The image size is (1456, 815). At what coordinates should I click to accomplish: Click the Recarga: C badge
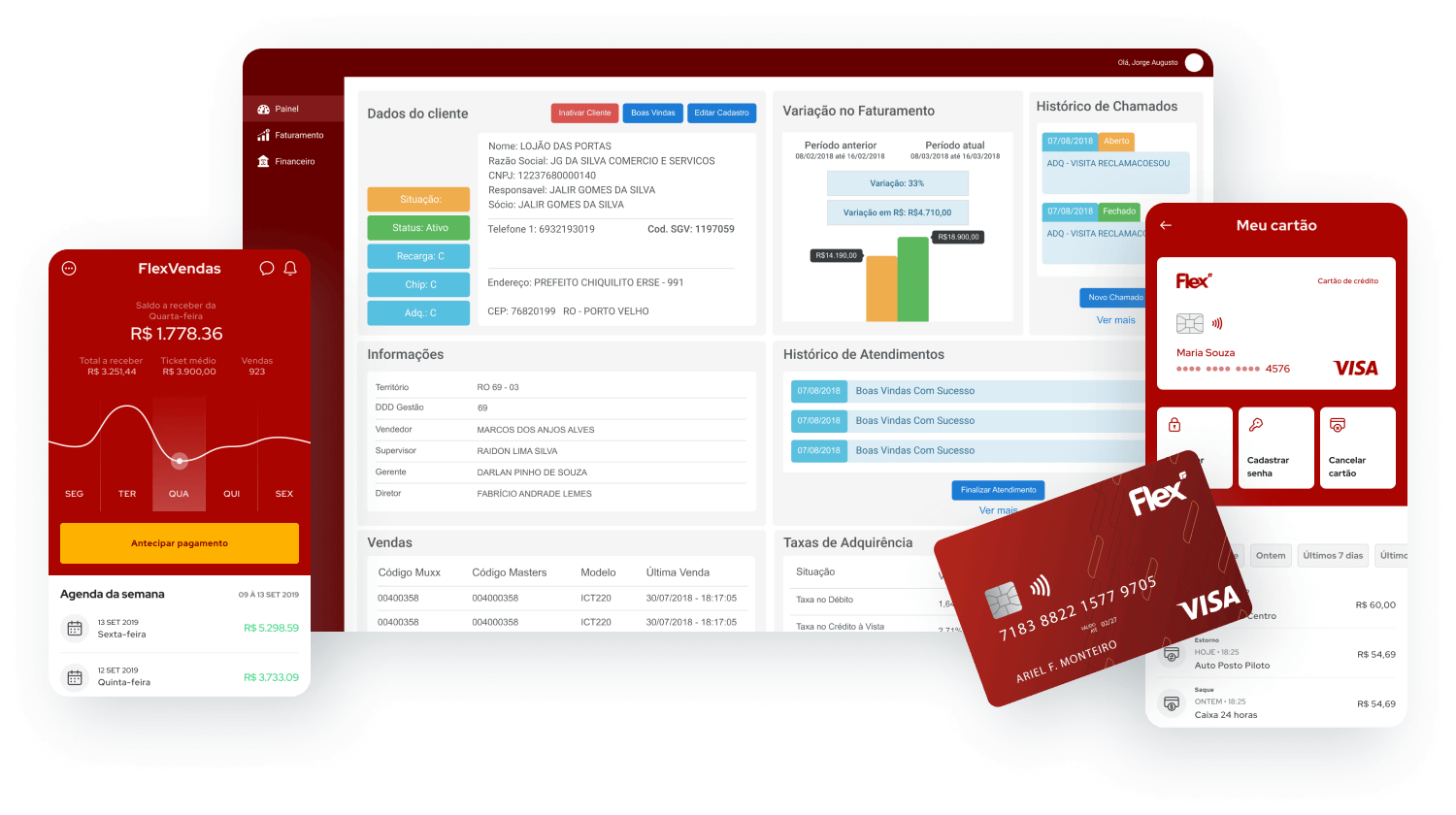[x=418, y=256]
